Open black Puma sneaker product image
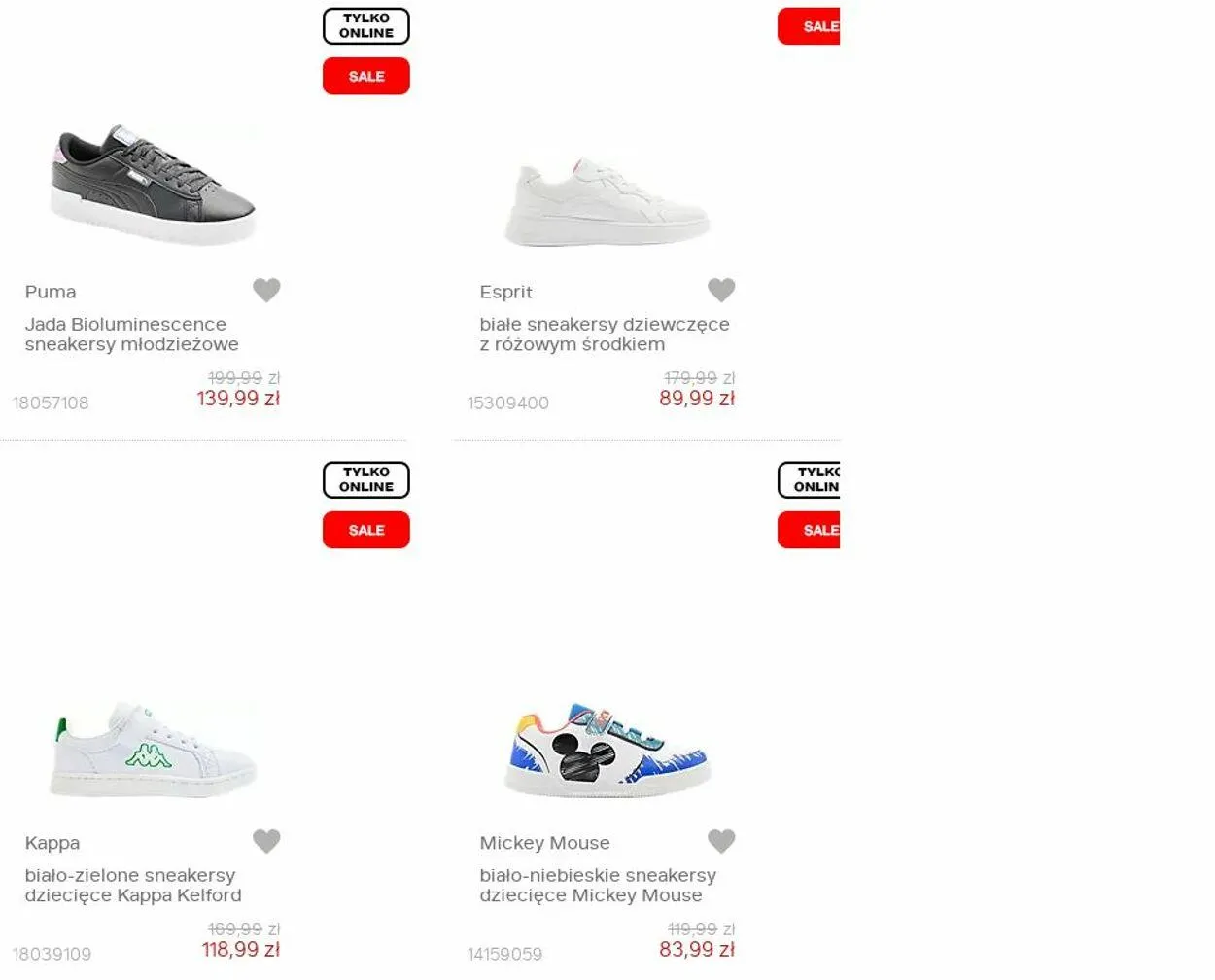Viewport: 1215px width, 980px height. (153, 185)
